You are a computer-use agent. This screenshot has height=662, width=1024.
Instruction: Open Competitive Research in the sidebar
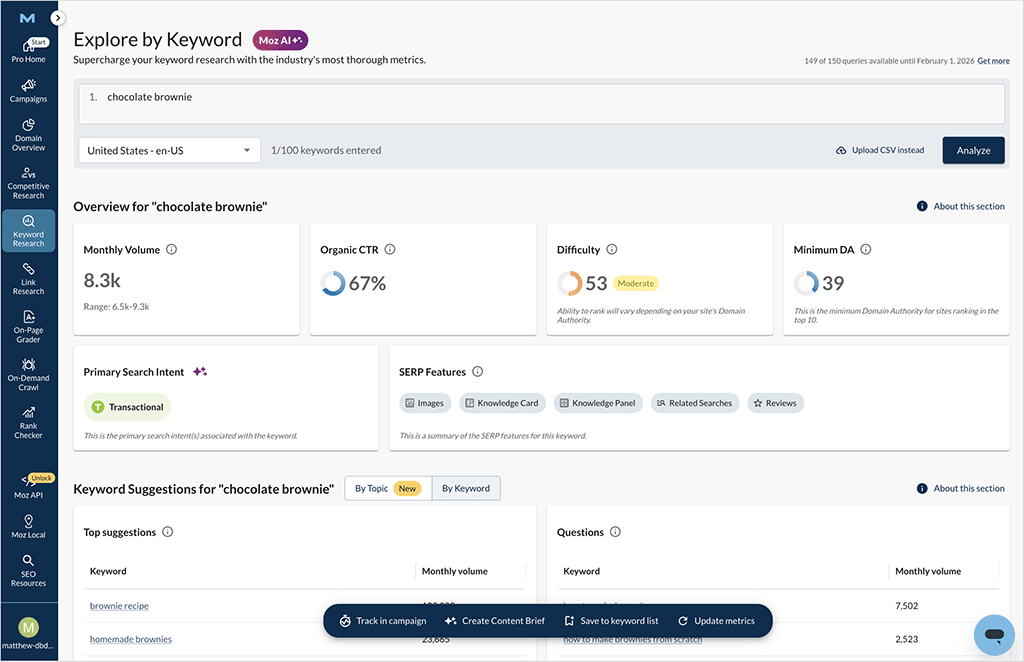click(x=29, y=183)
